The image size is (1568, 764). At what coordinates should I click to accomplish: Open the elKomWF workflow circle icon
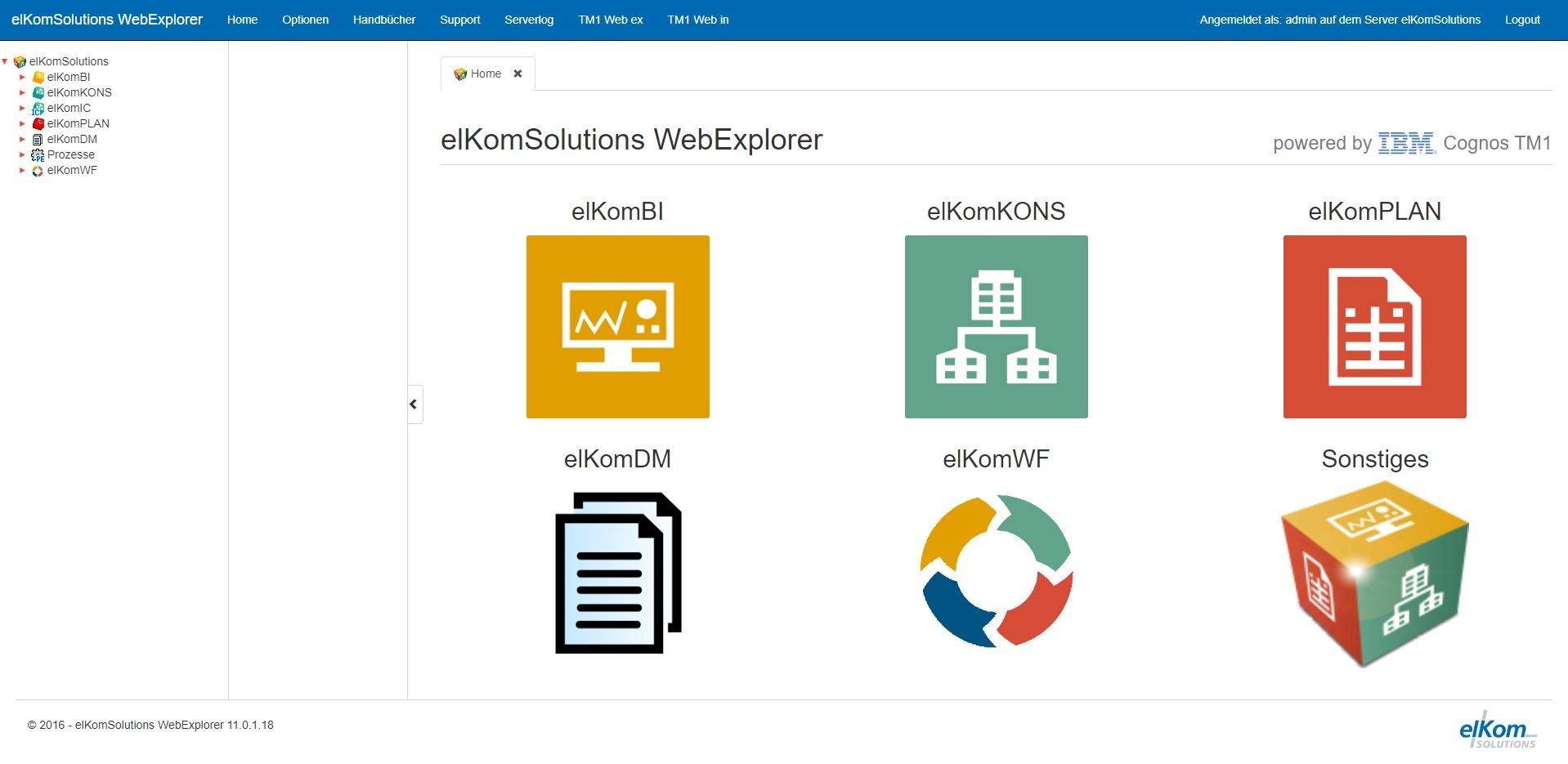996,571
